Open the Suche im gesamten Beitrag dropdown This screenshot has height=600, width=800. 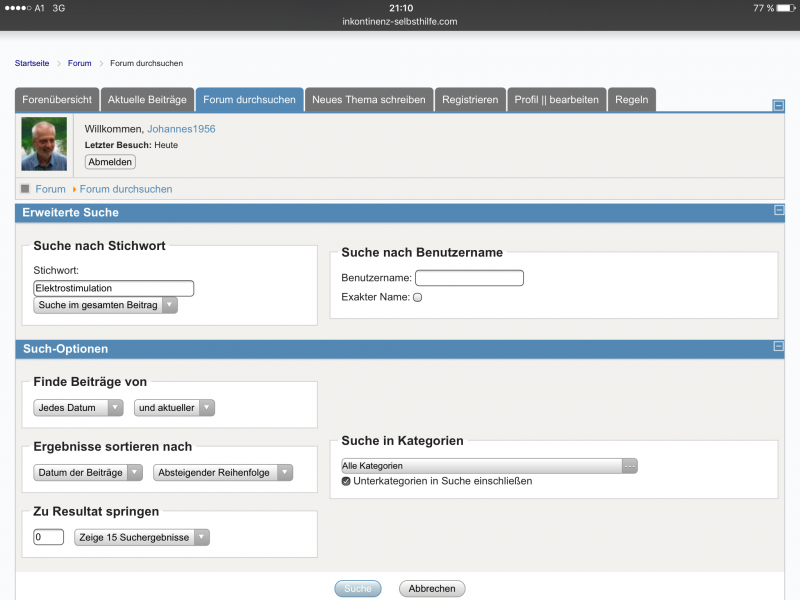pos(105,305)
